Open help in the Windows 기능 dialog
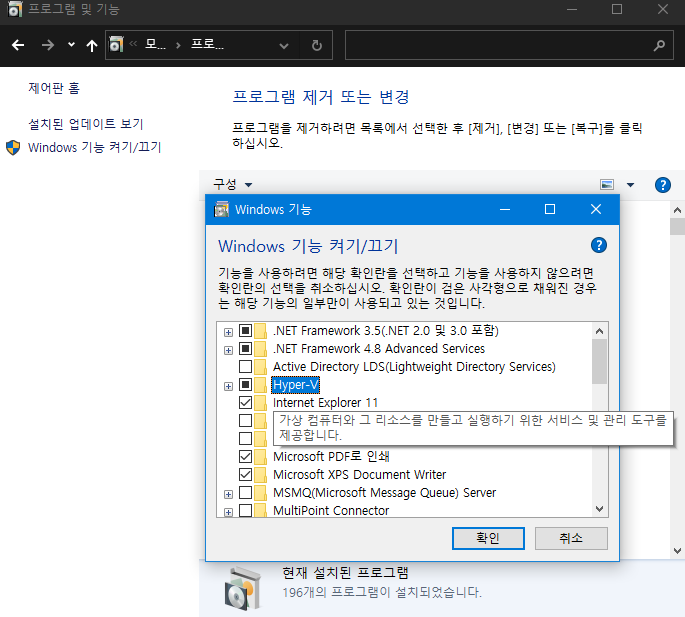The width and height of the screenshot is (685, 617). click(599, 245)
